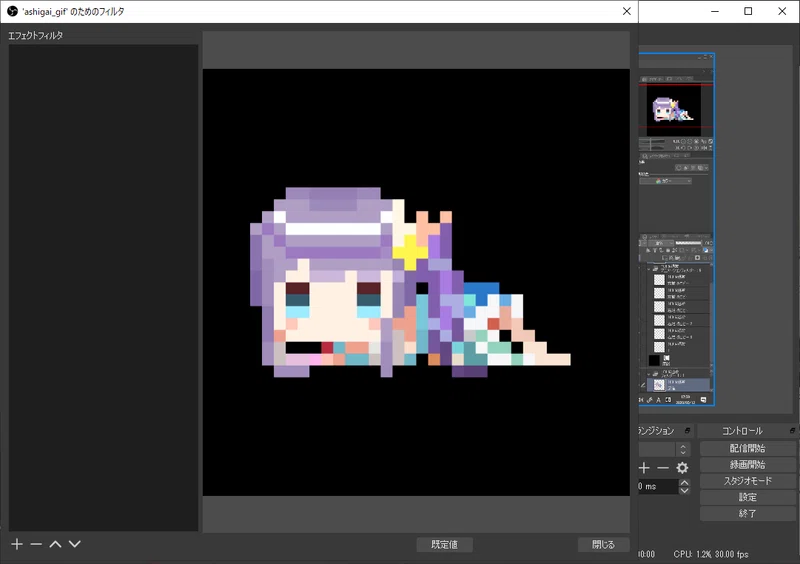Click the empty エフェクトフィルタ list box
800x564 pixels.
pos(103,288)
